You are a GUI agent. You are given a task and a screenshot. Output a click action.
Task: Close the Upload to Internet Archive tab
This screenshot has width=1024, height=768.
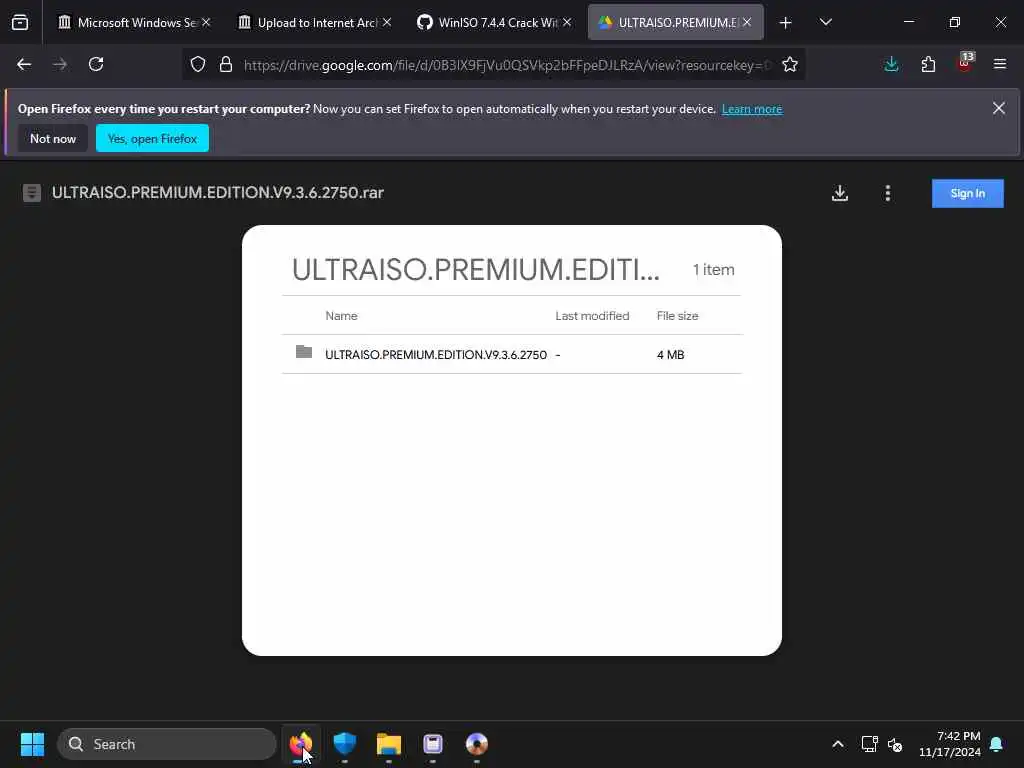click(x=387, y=22)
